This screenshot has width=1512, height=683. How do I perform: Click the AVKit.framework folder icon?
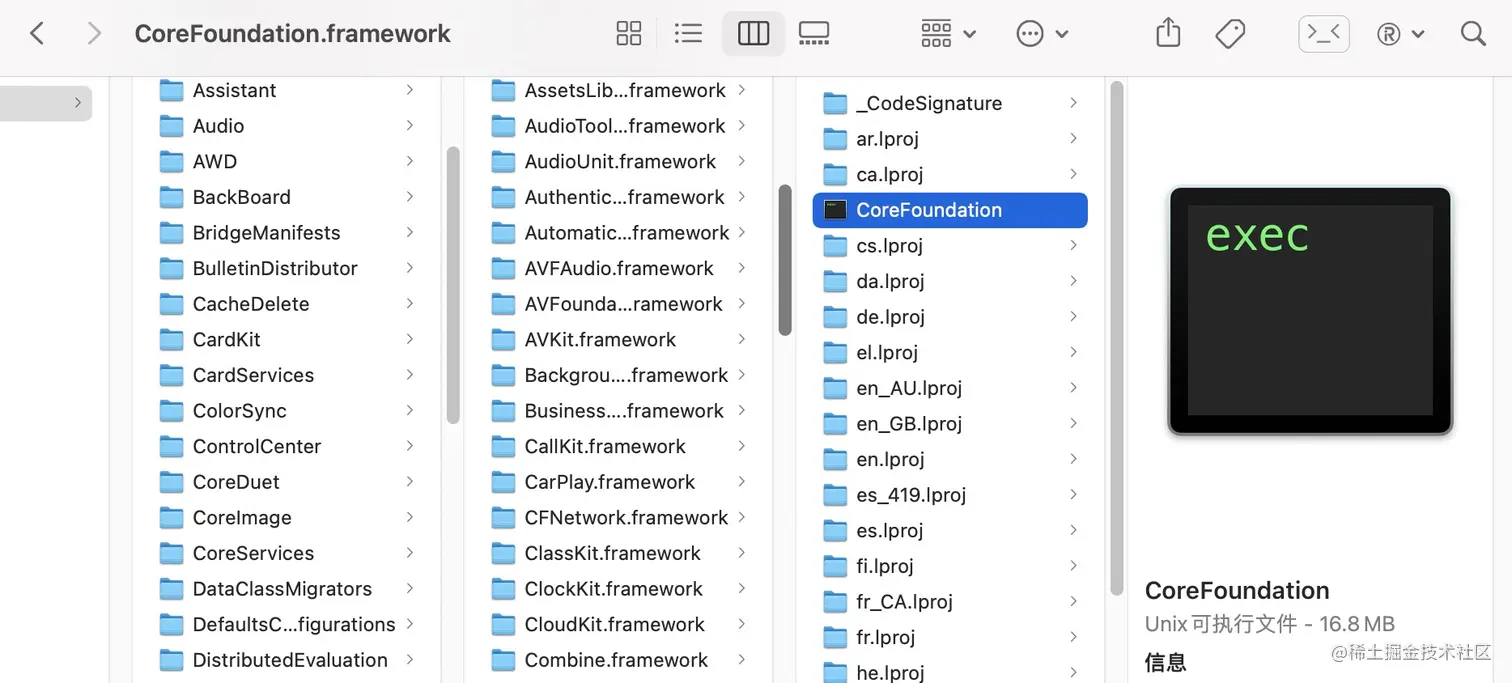(503, 340)
